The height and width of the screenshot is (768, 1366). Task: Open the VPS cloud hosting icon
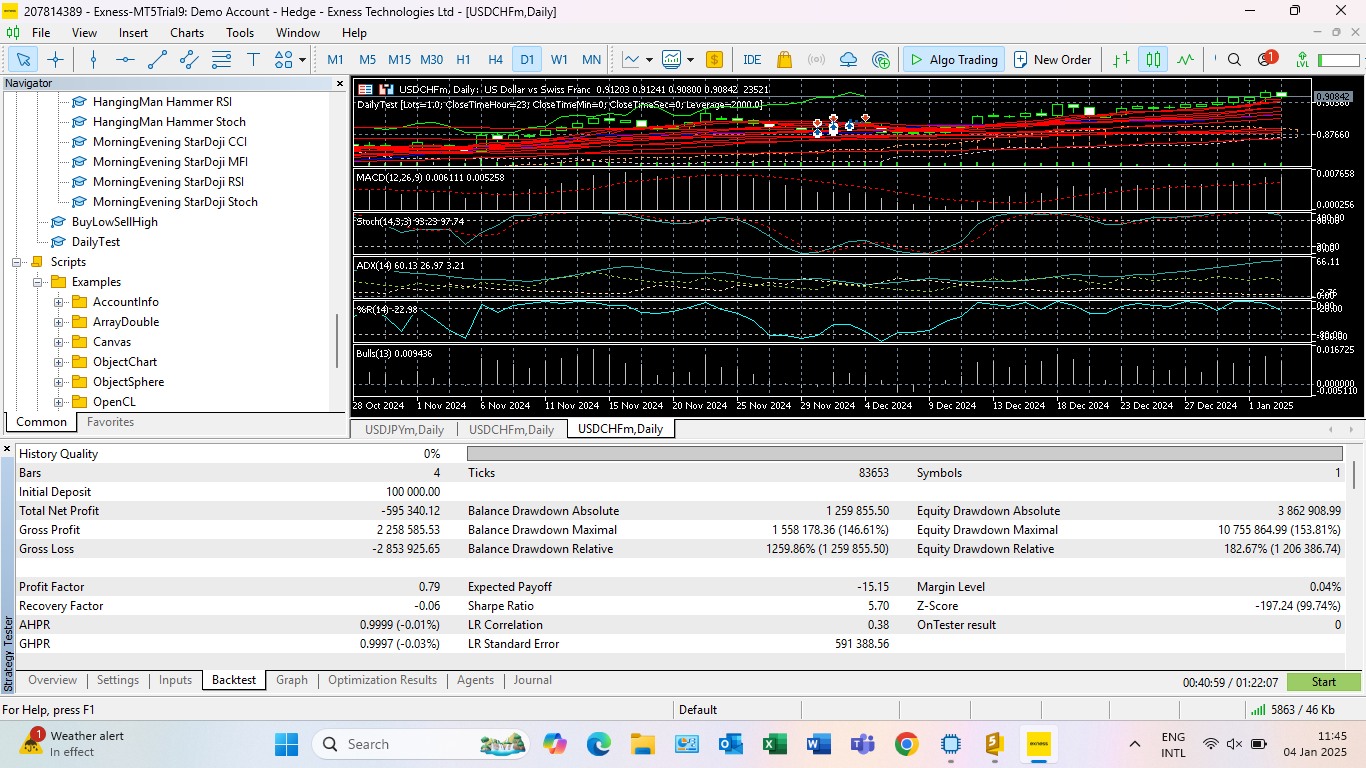click(849, 60)
